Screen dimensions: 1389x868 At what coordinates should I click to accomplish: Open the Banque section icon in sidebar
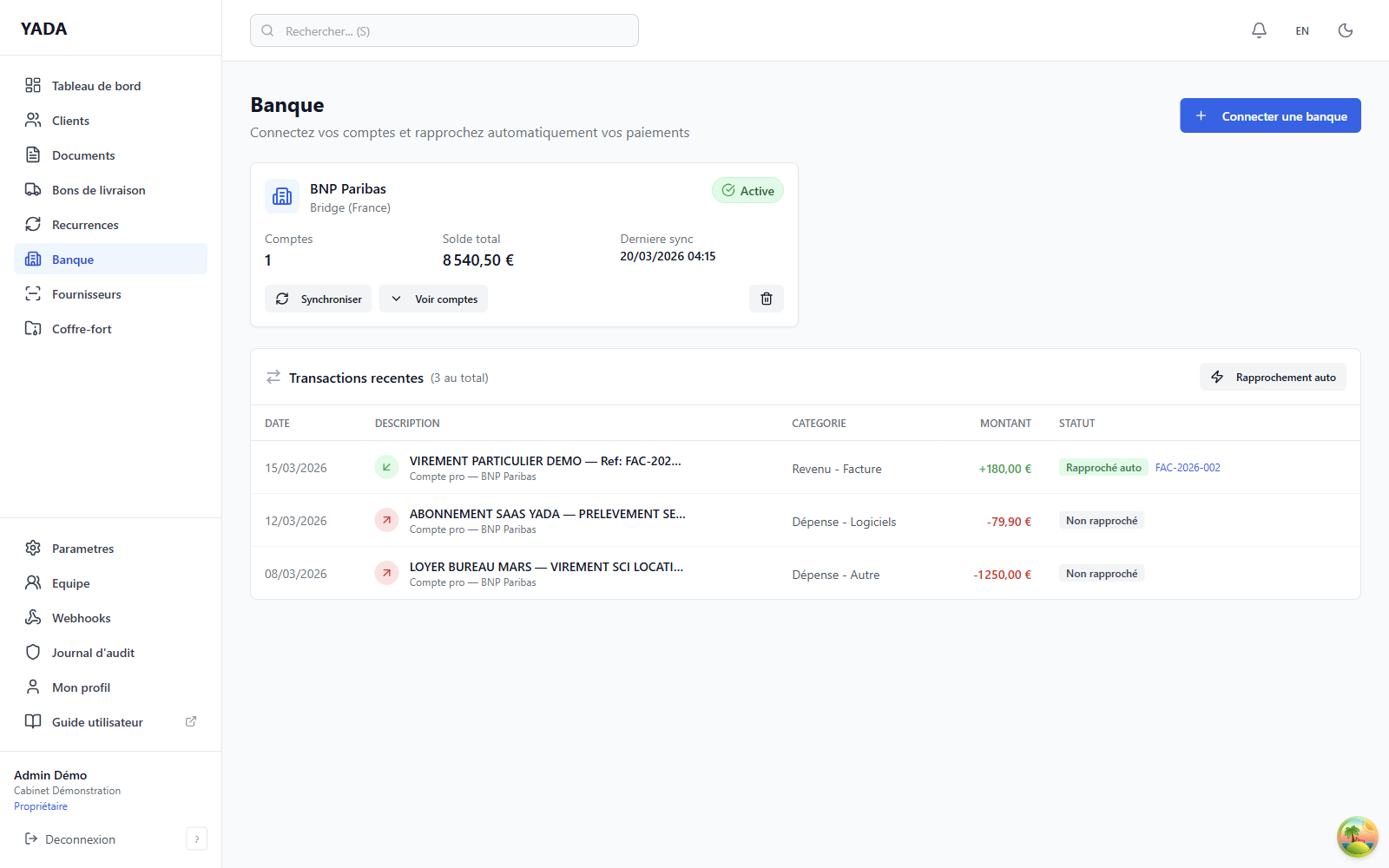click(x=33, y=259)
